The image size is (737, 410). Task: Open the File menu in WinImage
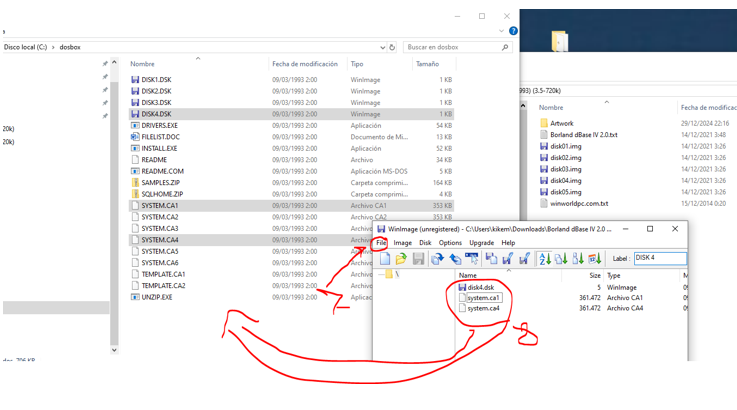[x=381, y=243]
